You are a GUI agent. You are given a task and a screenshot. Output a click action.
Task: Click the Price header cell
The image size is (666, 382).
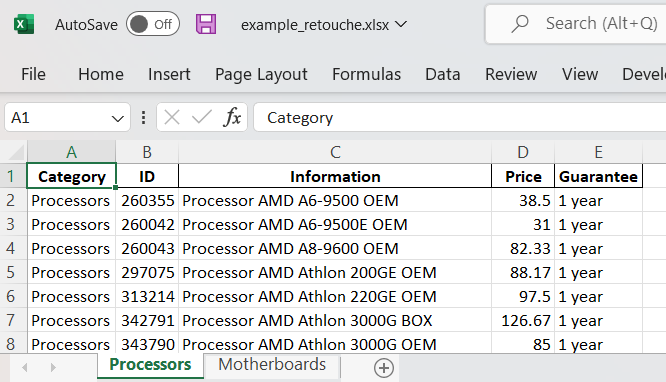523,176
